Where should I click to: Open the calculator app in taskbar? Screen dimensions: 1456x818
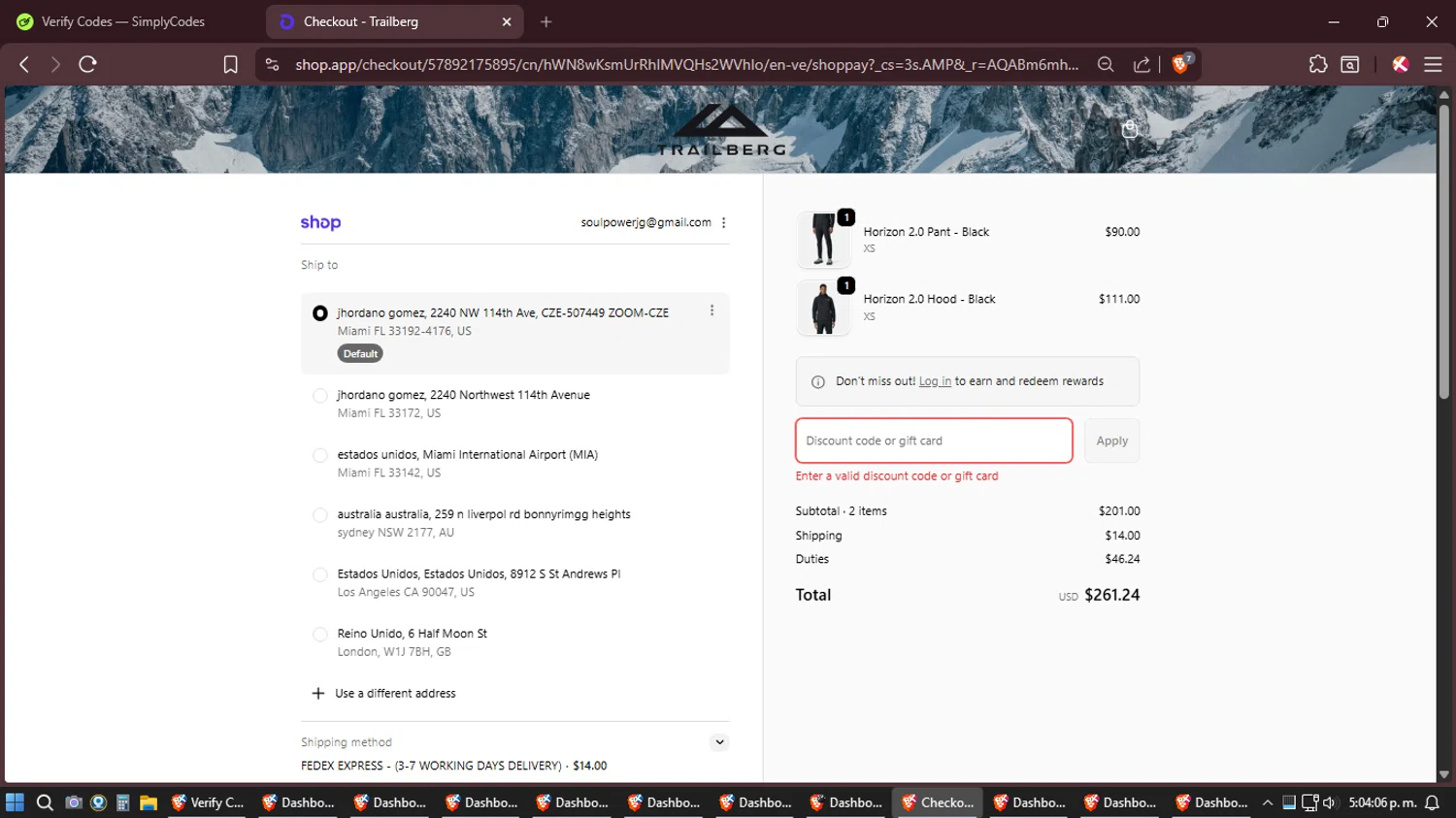point(122,802)
